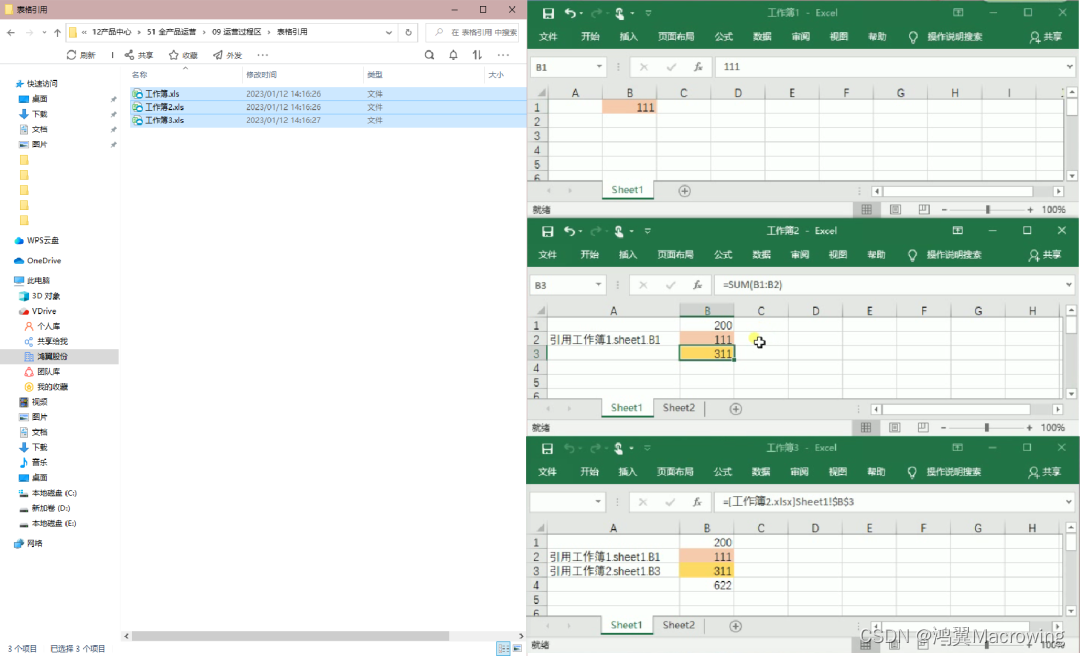Screen dimensions: 1080x656
Task: Zoom in with plus button in 工作簿1
Action: [x=1030, y=209]
